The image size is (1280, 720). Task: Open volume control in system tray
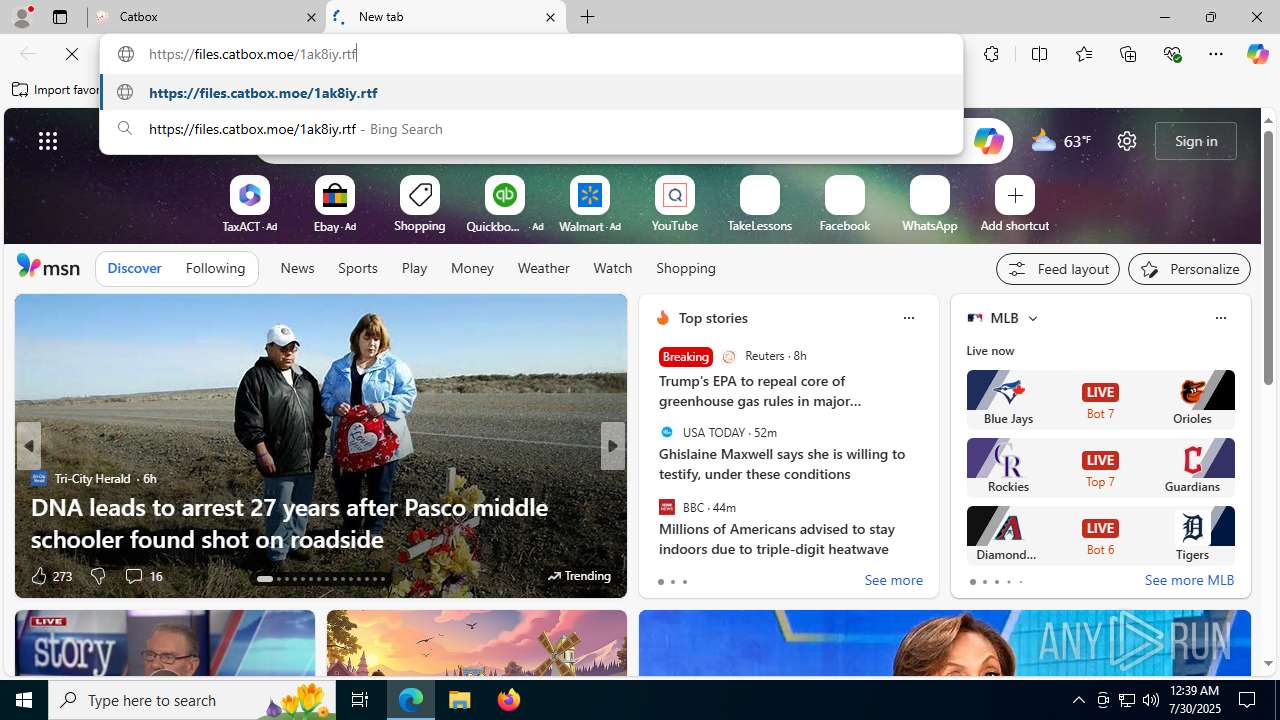(1151, 700)
